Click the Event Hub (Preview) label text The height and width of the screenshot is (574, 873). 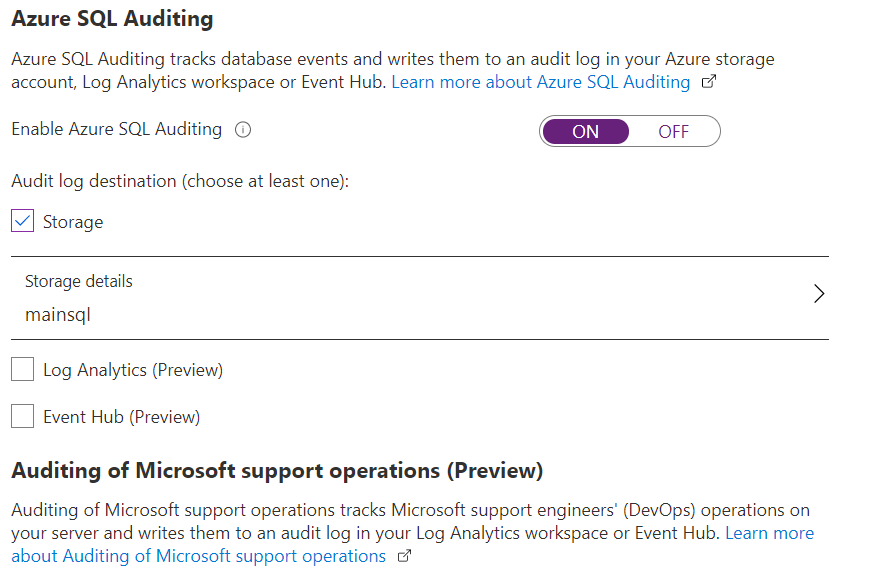tap(121, 417)
